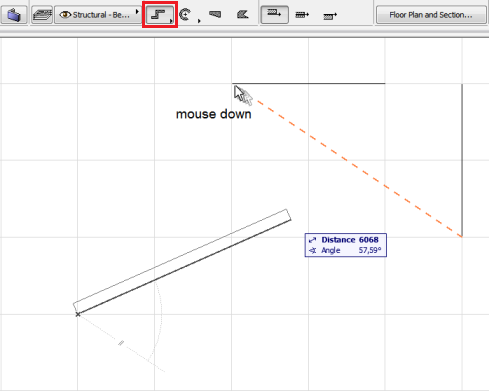Open the Structural - Be... layer dropdown
The image size is (489, 391).
(x=98, y=15)
